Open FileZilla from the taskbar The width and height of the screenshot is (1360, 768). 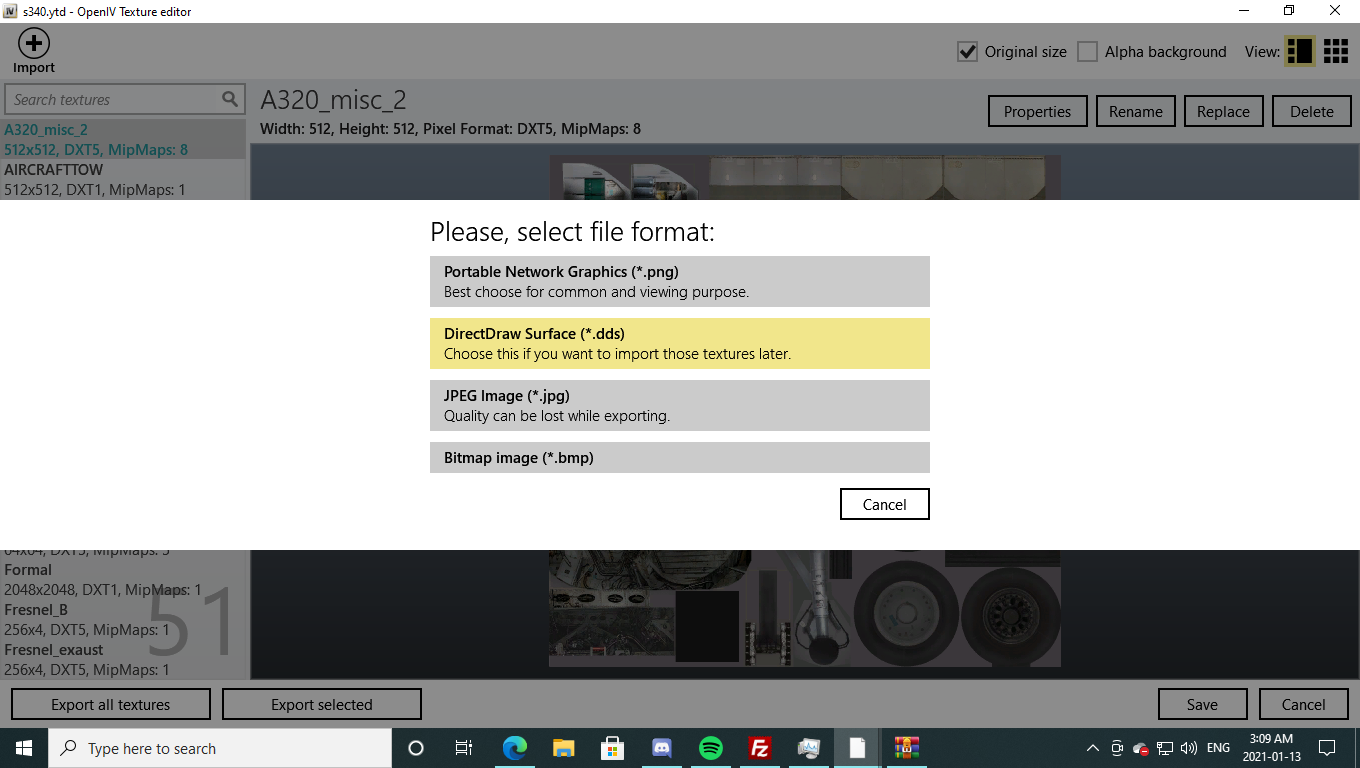(760, 748)
